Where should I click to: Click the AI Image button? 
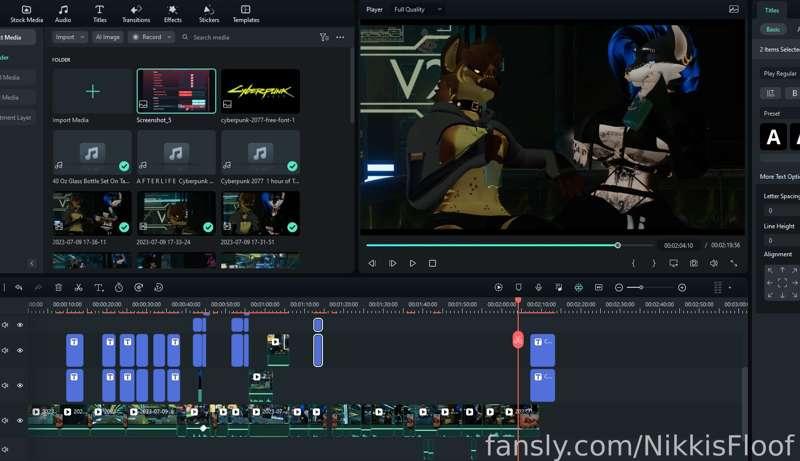[108, 37]
